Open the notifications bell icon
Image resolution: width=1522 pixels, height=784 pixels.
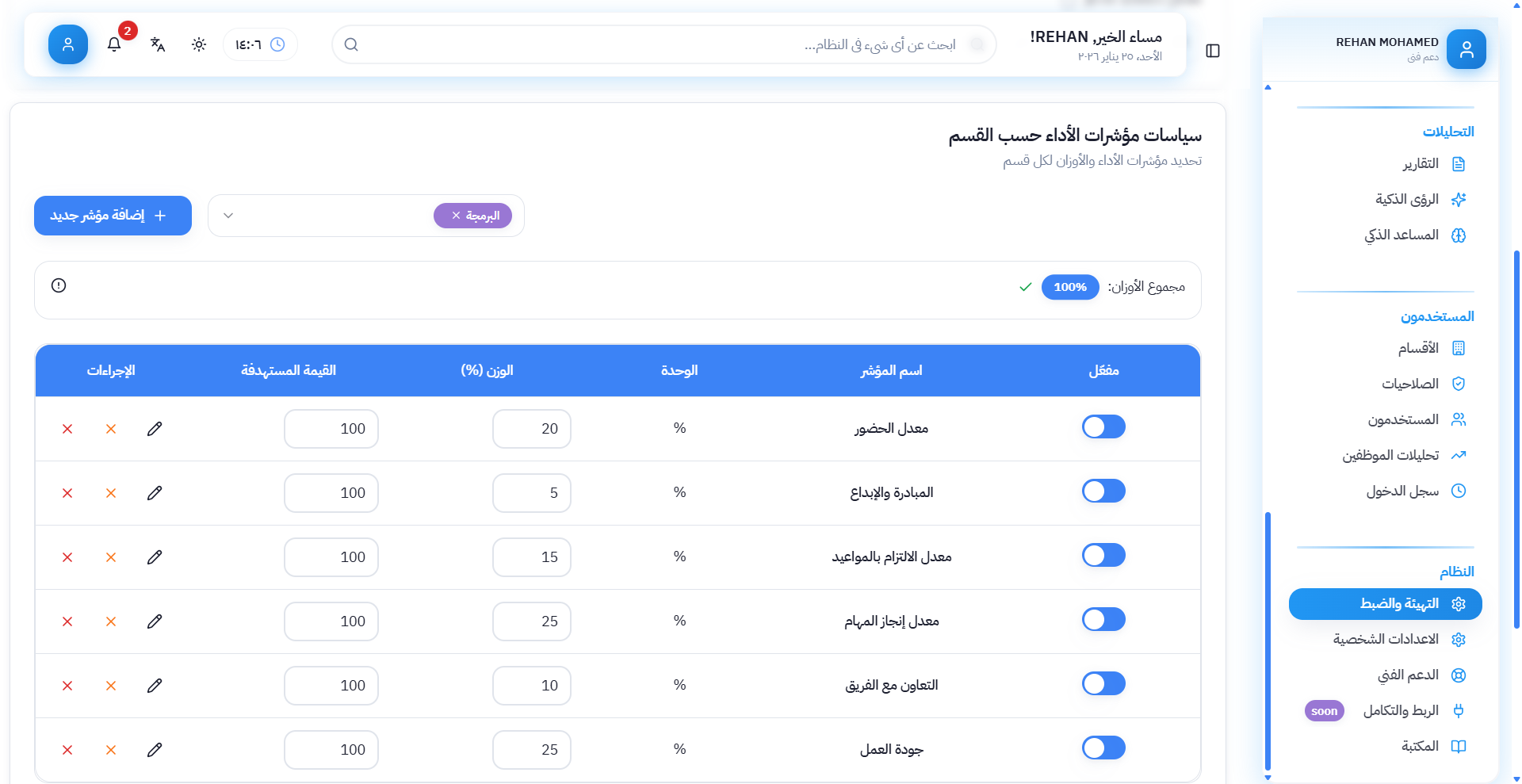[114, 44]
